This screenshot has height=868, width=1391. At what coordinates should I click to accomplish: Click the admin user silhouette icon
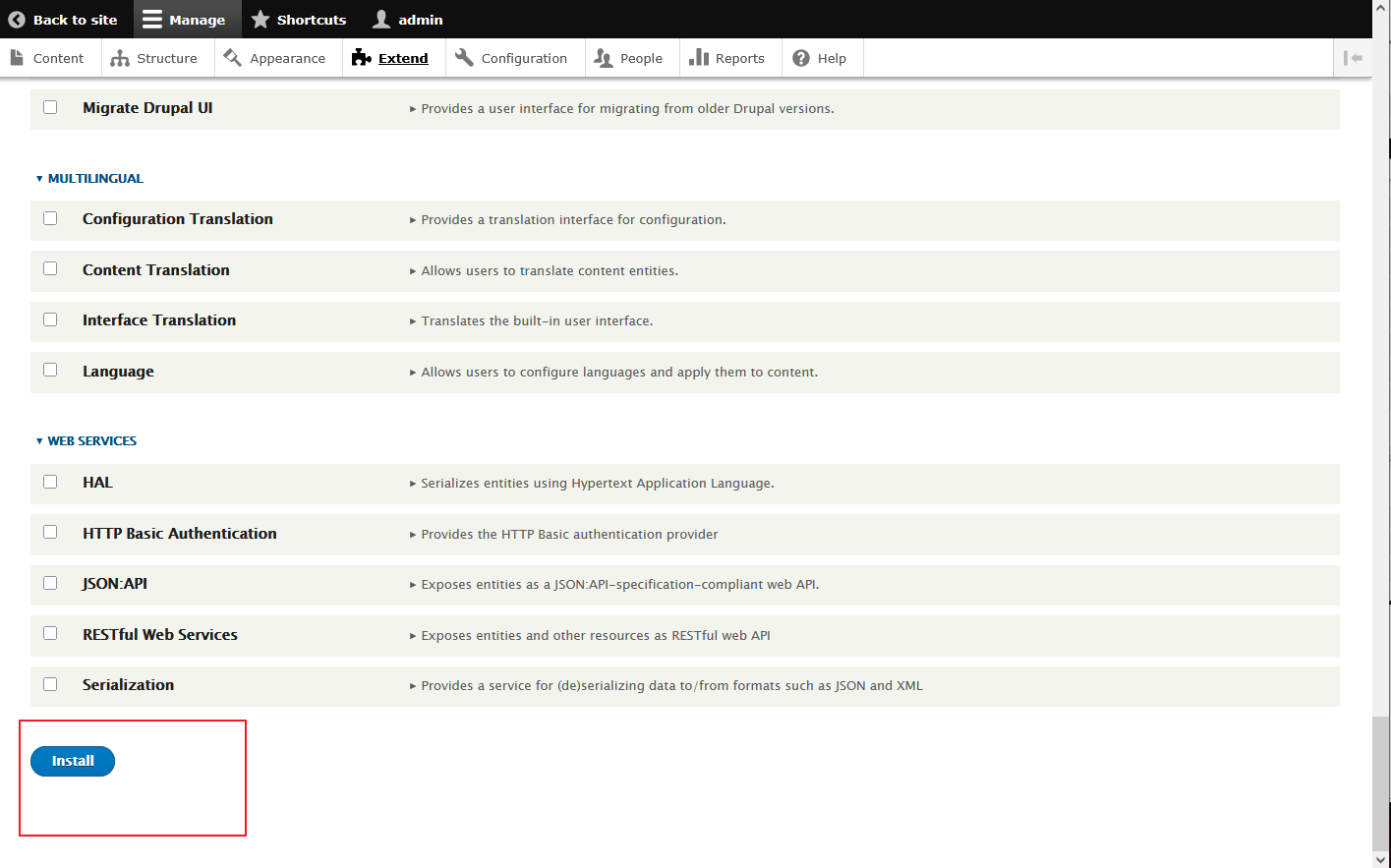381,20
